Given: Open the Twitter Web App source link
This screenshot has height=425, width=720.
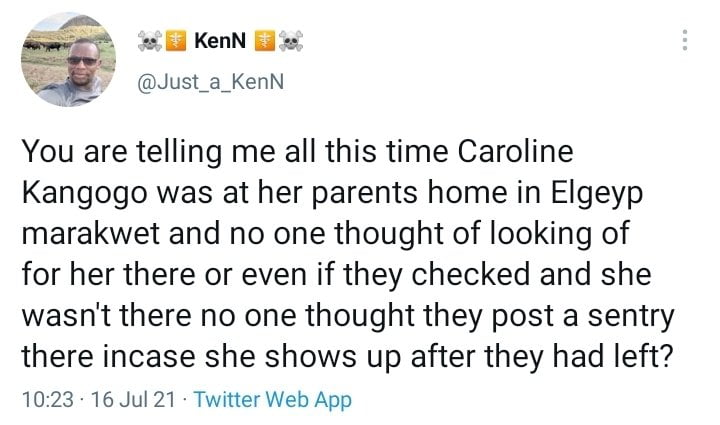Looking at the screenshot, I should point(273,399).
